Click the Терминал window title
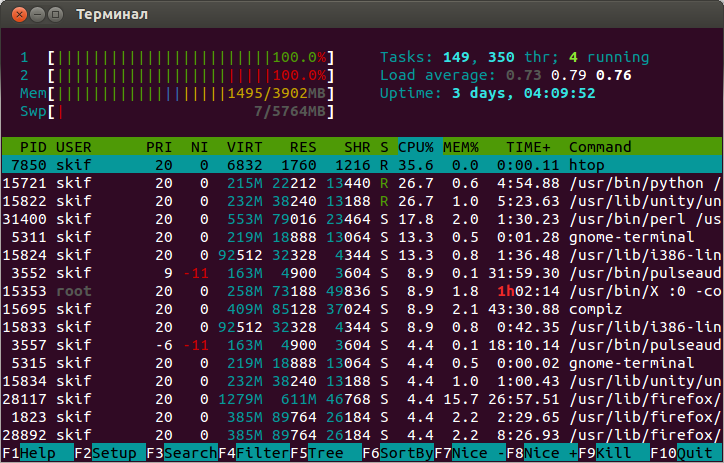The width and height of the screenshot is (724, 463). tap(112, 14)
